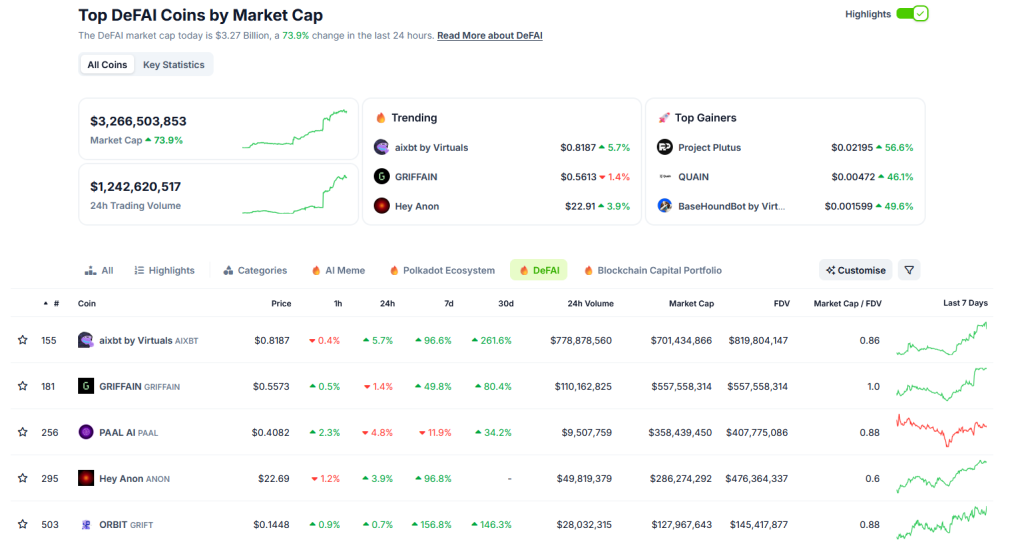Click Hey Anon logo in Trending card
Screen dimensions: 1024x544
click(x=381, y=206)
